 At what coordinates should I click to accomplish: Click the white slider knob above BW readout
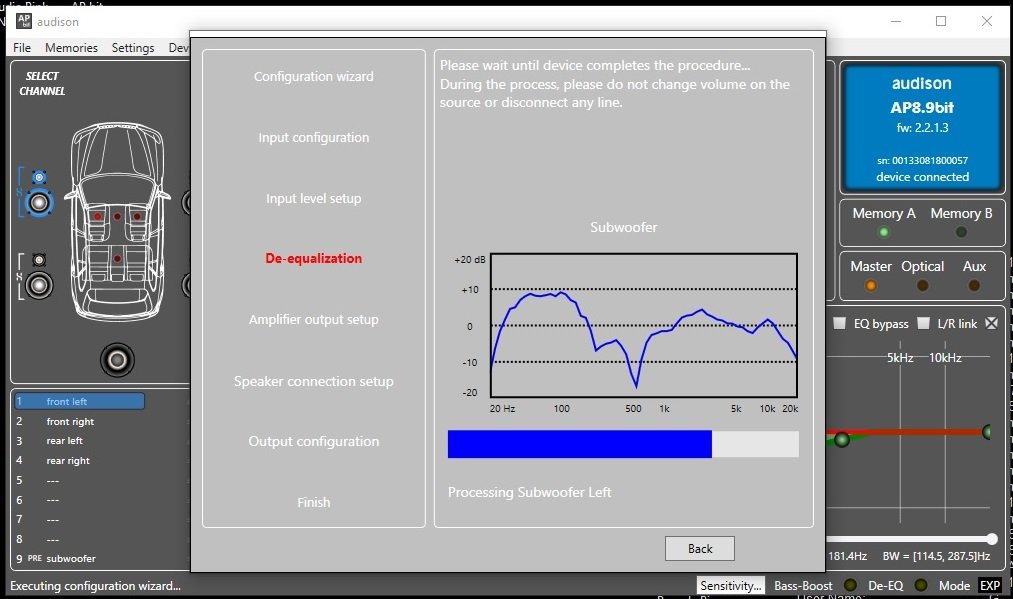click(992, 538)
